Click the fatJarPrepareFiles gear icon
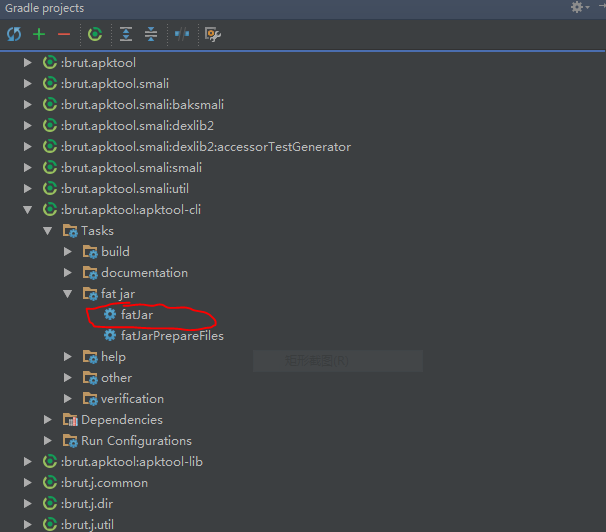The height and width of the screenshot is (532, 606). [110, 335]
